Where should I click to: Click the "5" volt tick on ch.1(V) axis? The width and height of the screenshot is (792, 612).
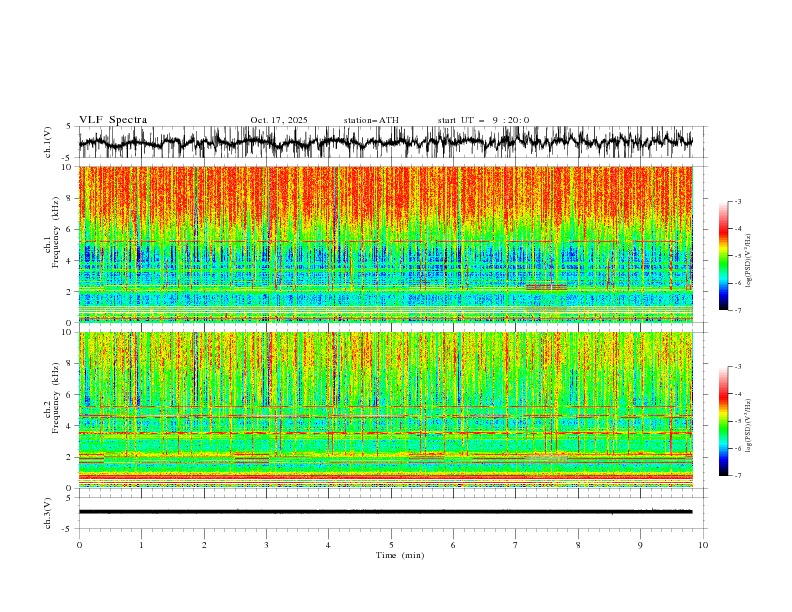(69, 126)
